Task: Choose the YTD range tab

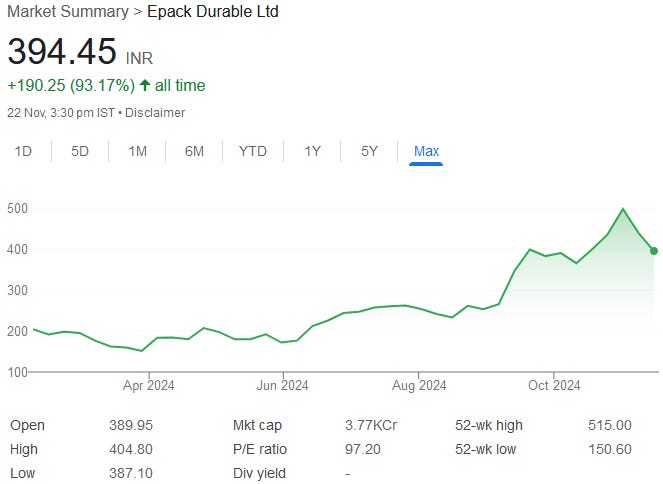Action: [253, 151]
